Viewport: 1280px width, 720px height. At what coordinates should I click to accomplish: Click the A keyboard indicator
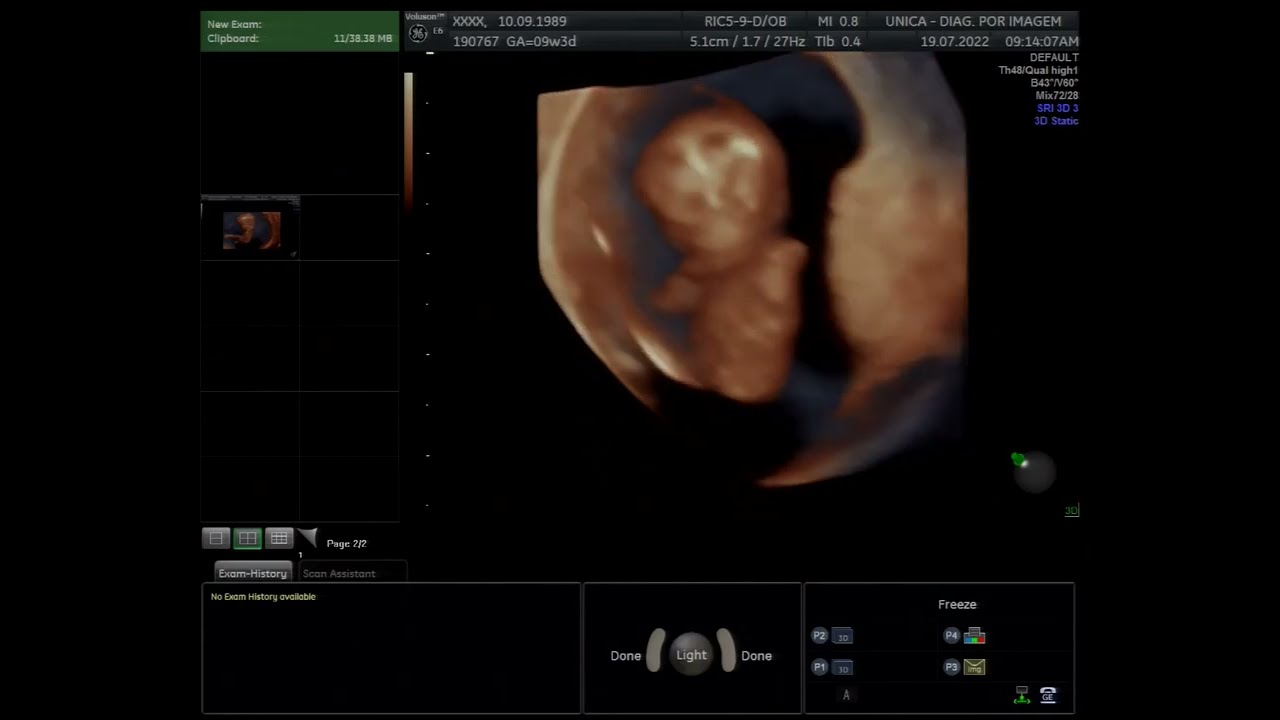[846, 695]
